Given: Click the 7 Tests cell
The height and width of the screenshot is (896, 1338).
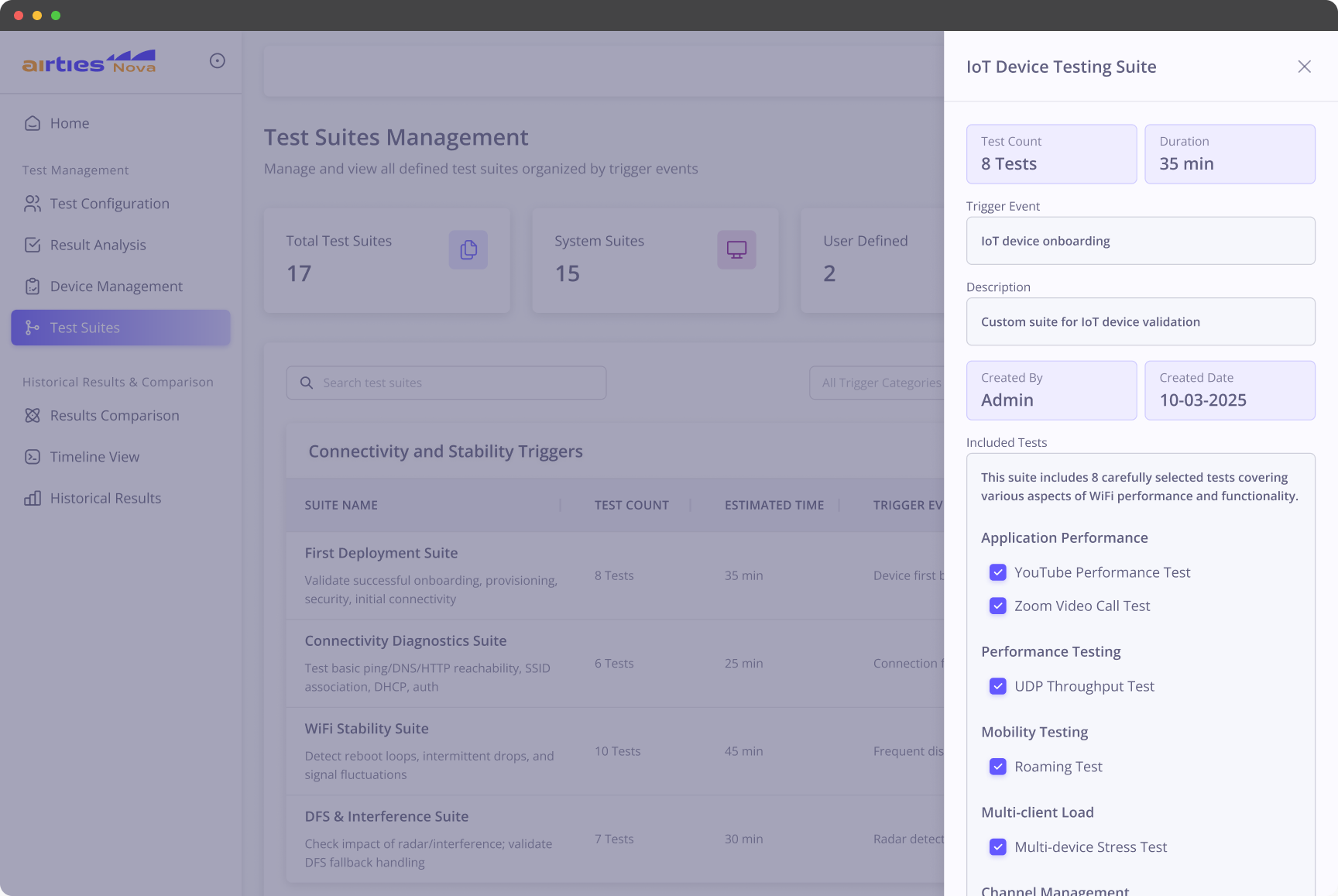Looking at the screenshot, I should 614,839.
